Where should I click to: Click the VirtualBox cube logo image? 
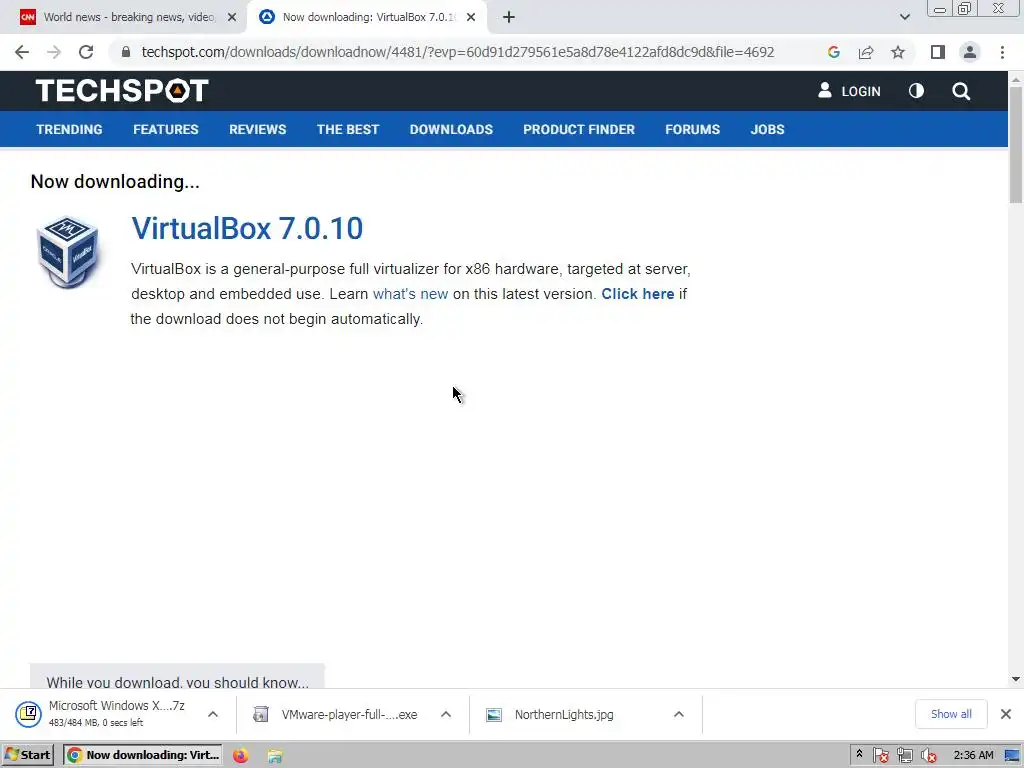67,252
